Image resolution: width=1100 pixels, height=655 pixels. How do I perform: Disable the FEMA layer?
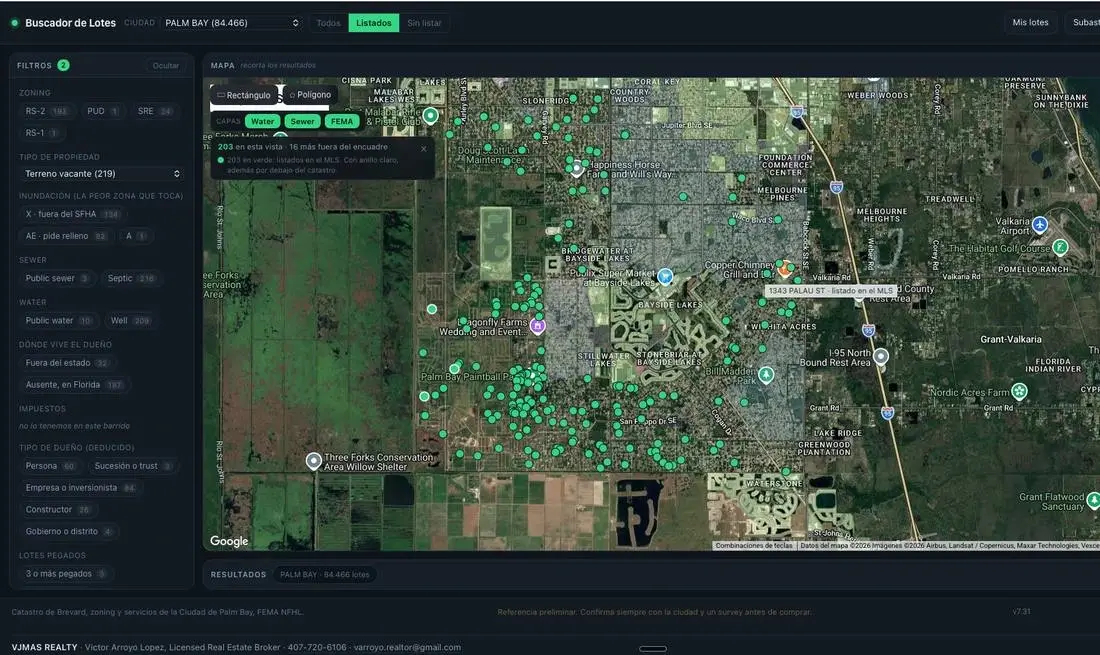click(342, 121)
